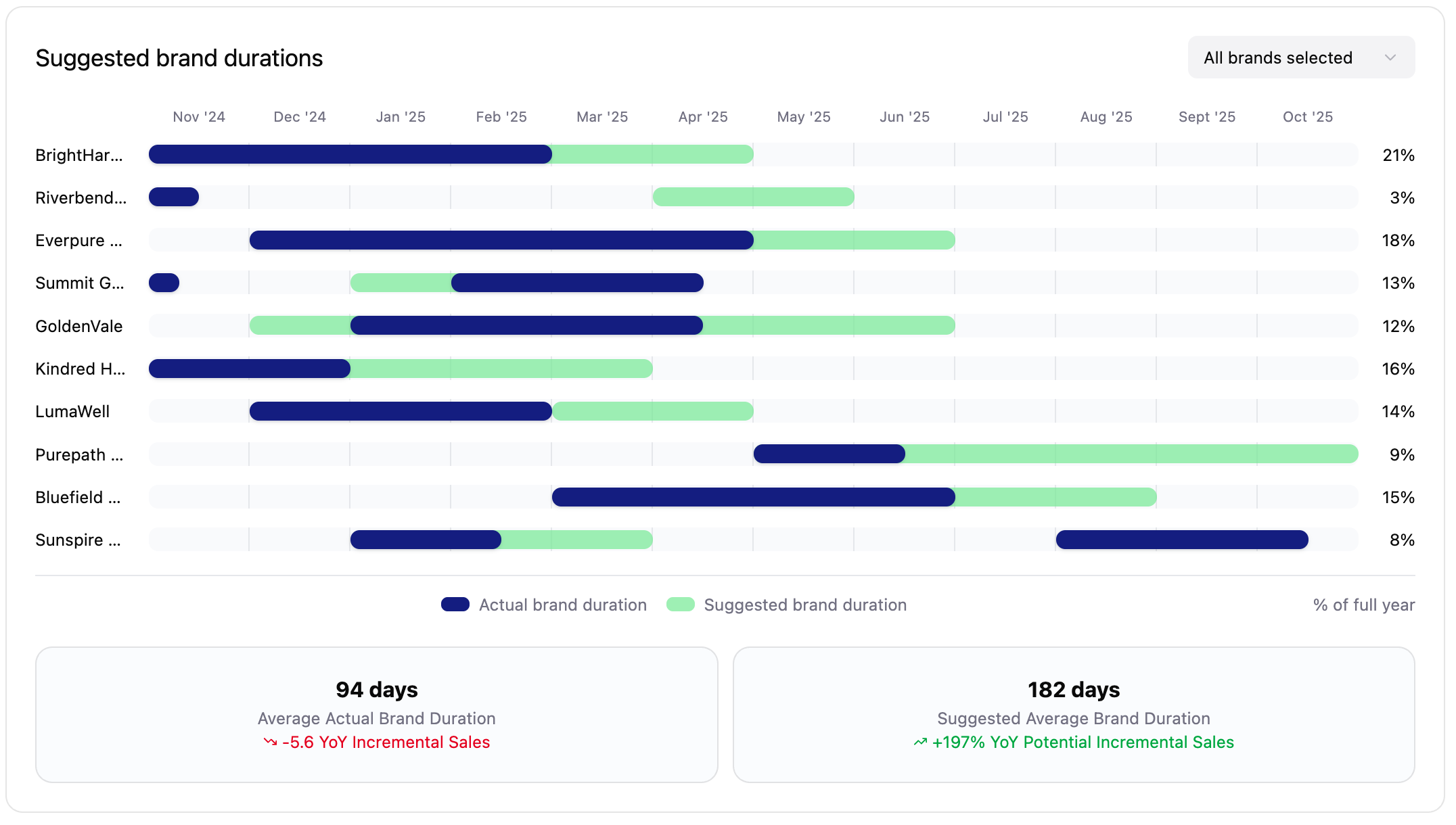The width and height of the screenshot is (1456, 825).
Task: Click Sunspire's August-October actual bar
Action: 1181,540
